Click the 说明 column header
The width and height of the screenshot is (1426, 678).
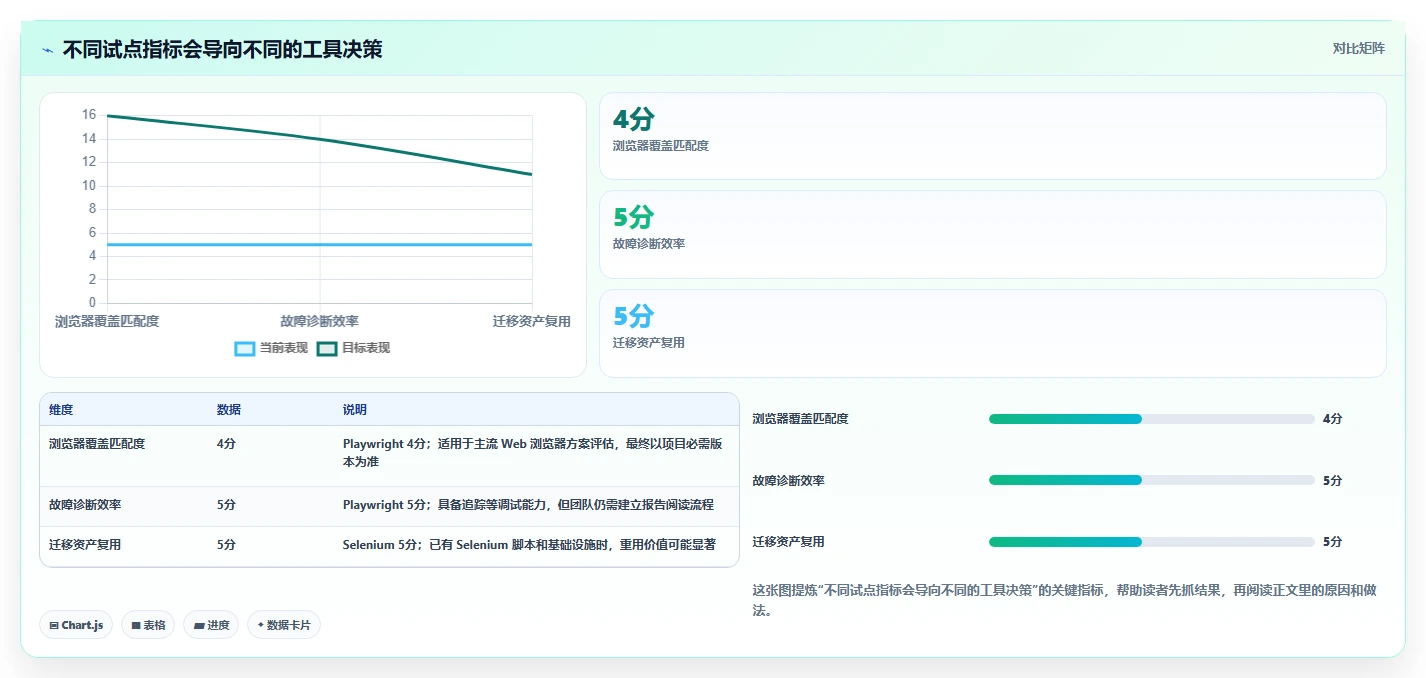[x=355, y=410]
